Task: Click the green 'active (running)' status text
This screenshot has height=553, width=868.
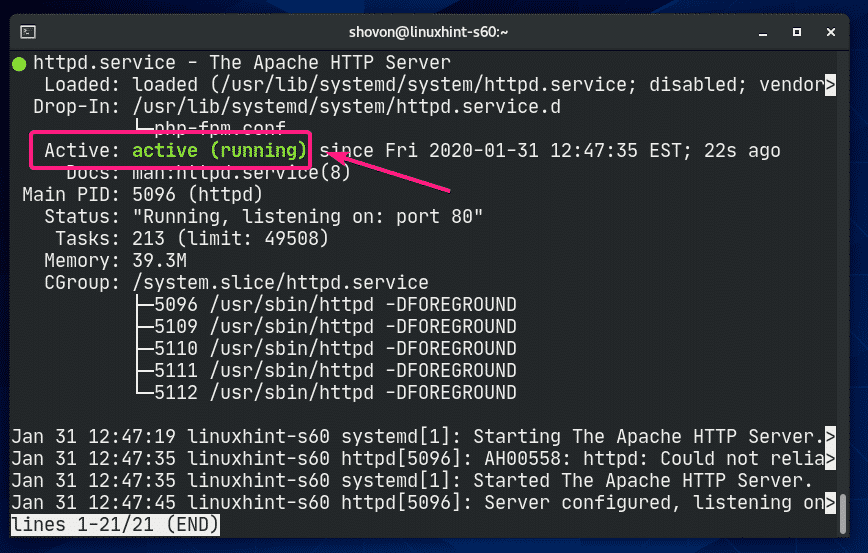Action: [x=220, y=151]
